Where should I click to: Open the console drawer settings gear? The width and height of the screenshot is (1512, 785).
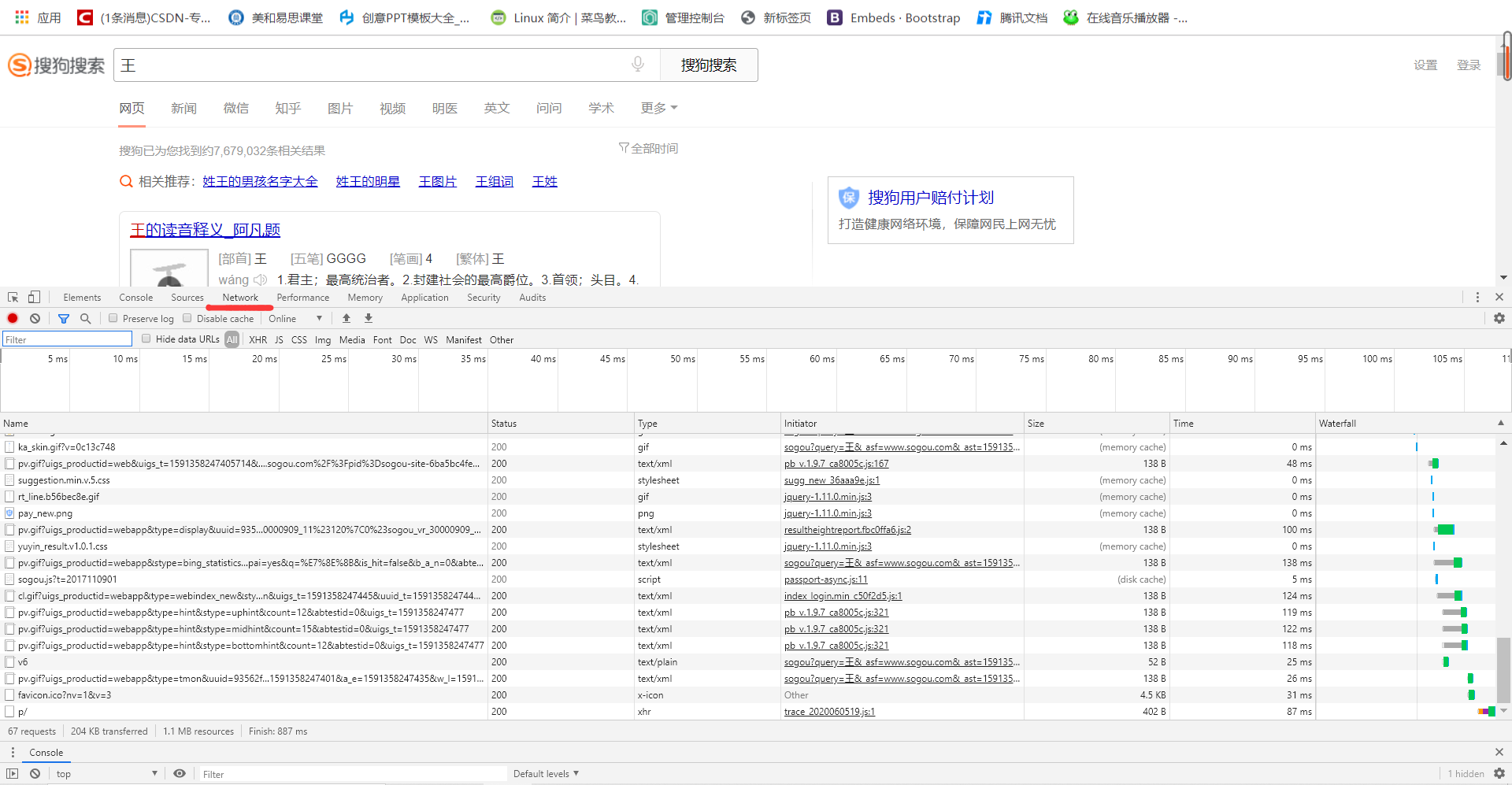[1499, 774]
